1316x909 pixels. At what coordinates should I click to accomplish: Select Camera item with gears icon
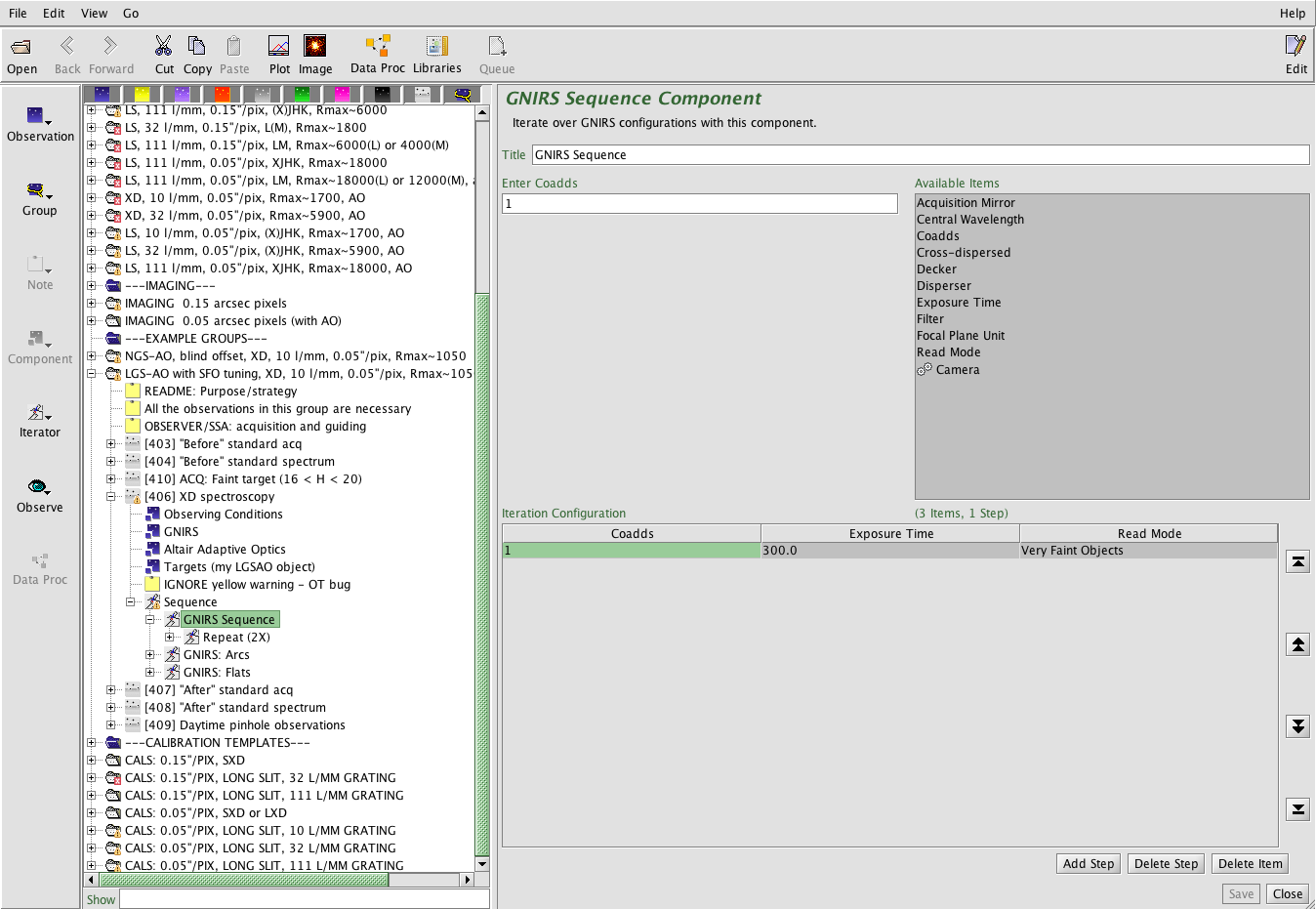pos(948,370)
